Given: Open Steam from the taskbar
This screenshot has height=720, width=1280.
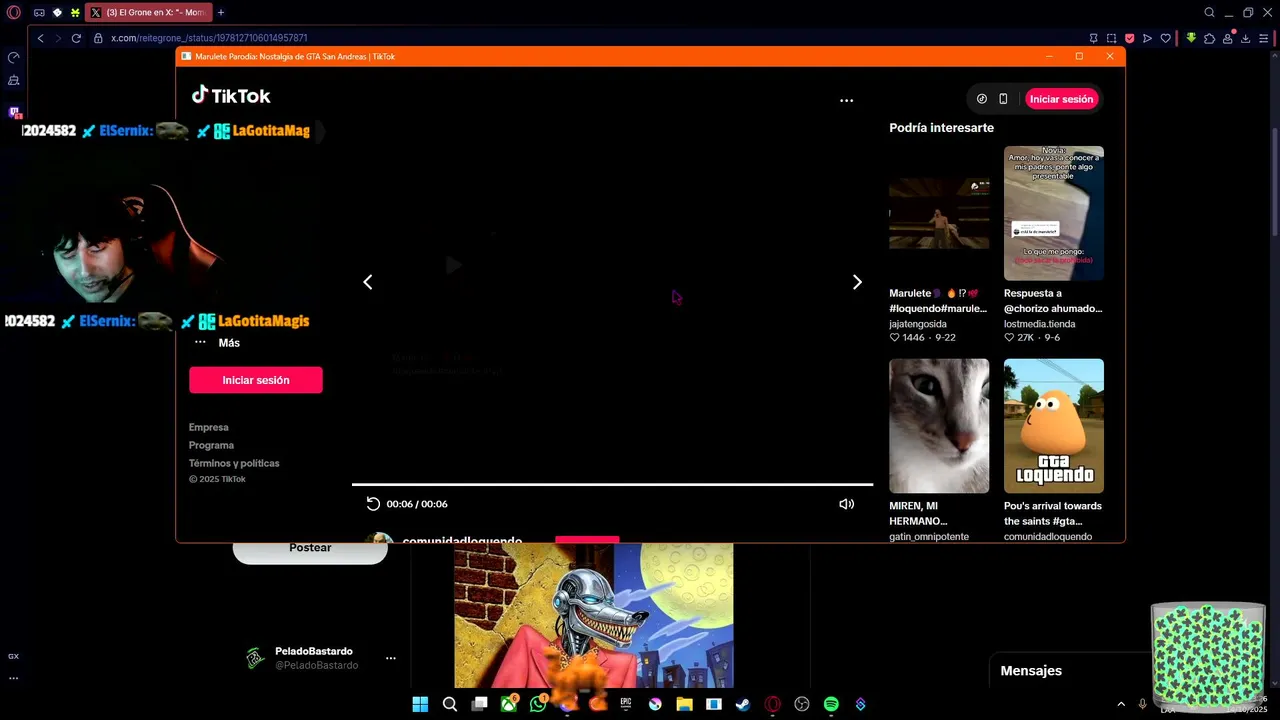Looking at the screenshot, I should (x=743, y=704).
